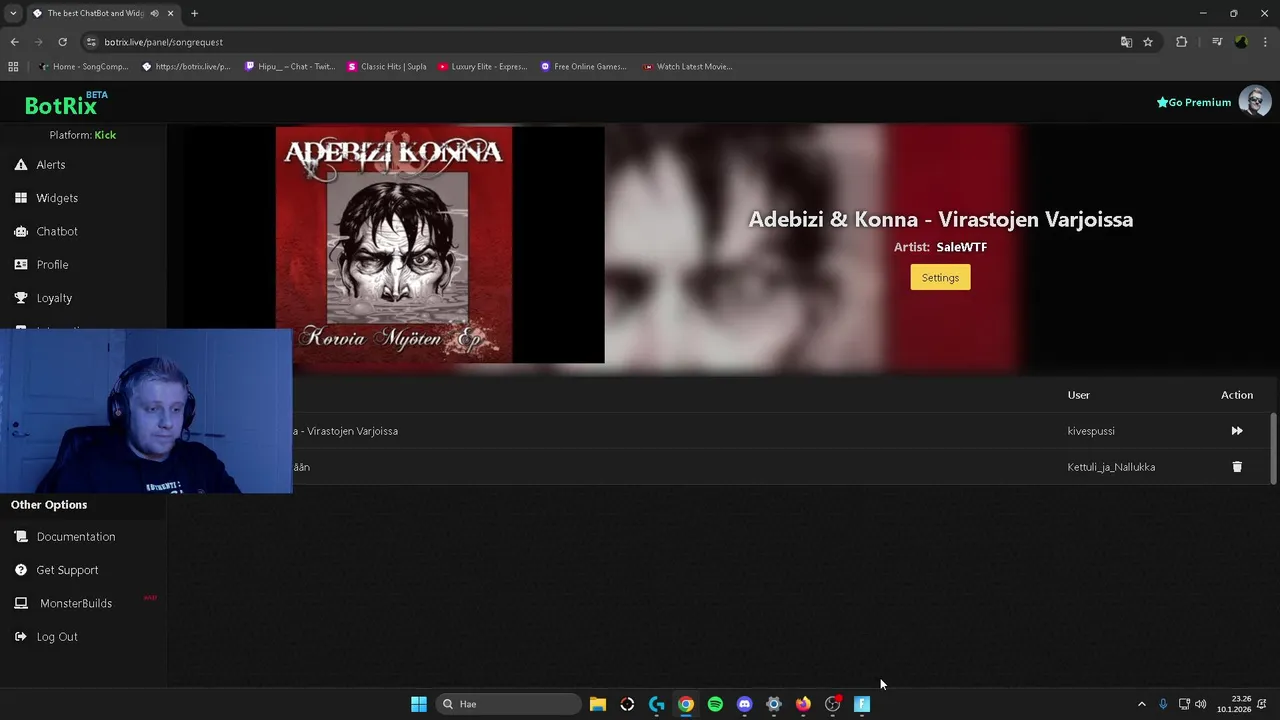Viewport: 1280px width, 720px height.
Task: Open the Luxury Elite YouTube bookmark
Action: [482, 67]
